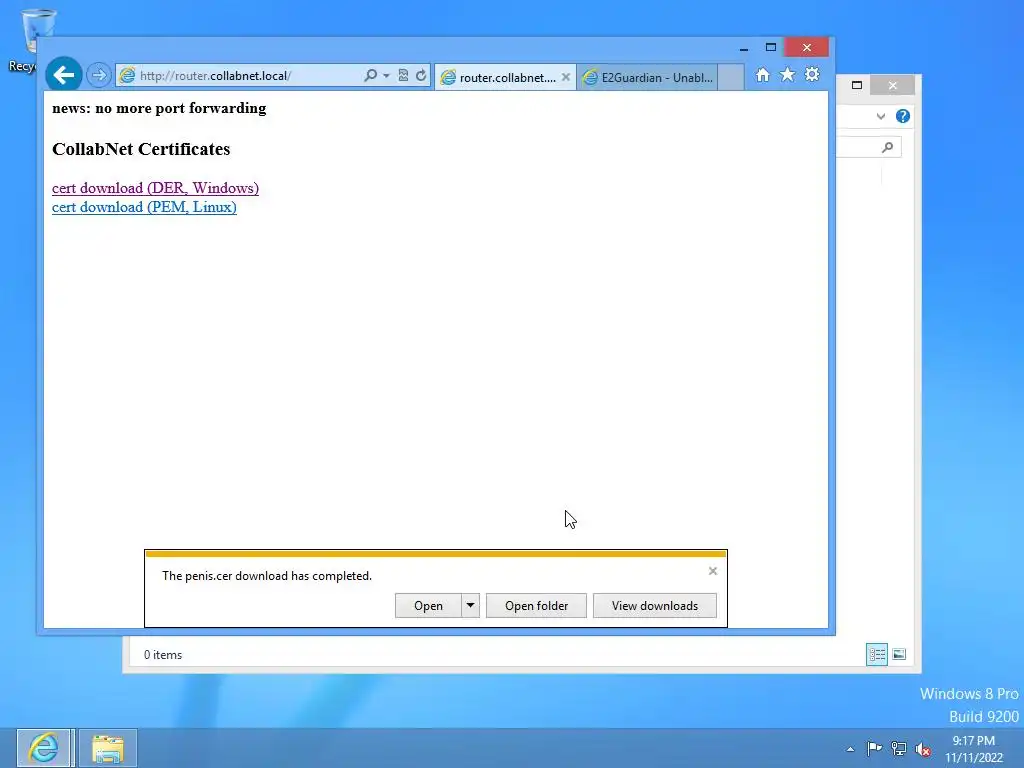Open the network tray icon
Image resolution: width=1024 pixels, height=768 pixels.
899,748
